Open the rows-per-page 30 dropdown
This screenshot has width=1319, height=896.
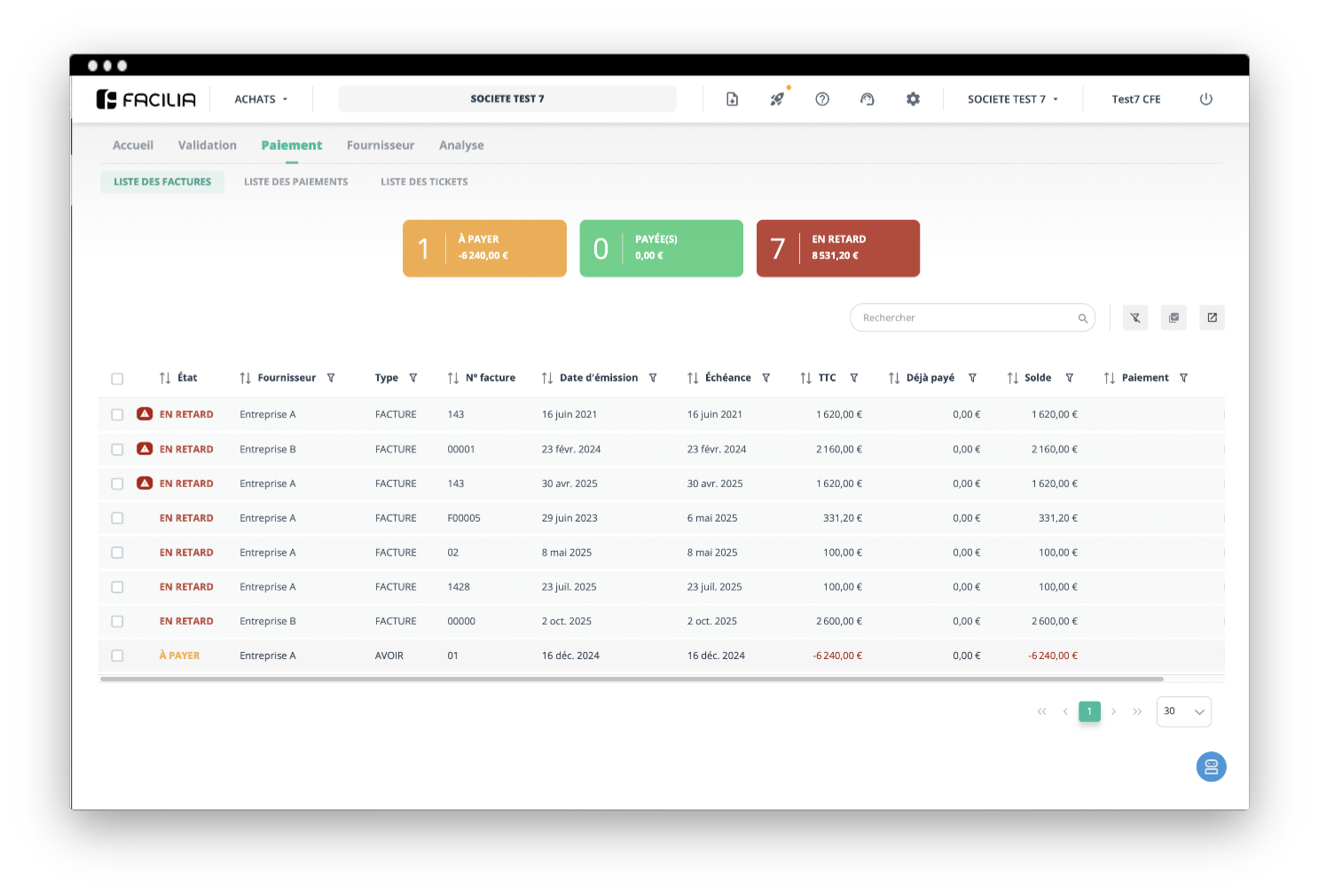[x=1183, y=711]
